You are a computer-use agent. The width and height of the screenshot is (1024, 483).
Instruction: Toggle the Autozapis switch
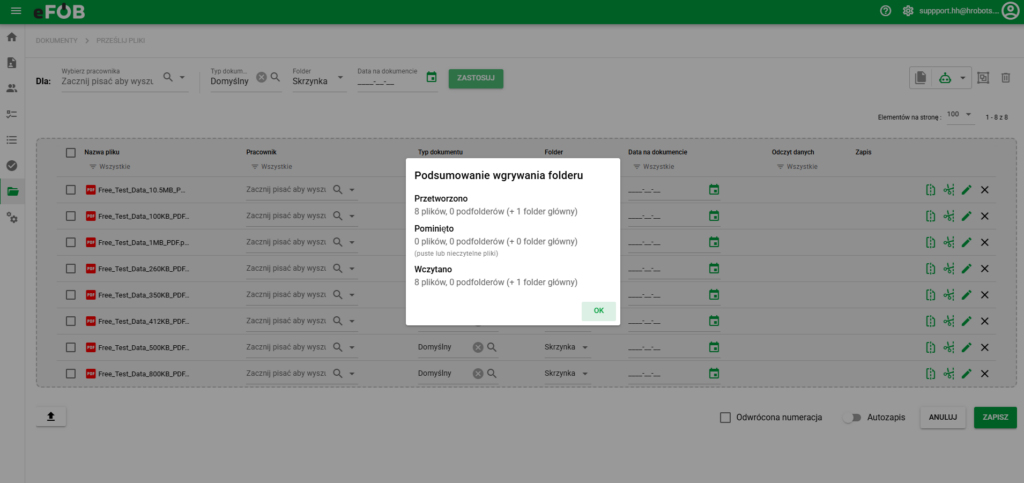click(x=852, y=418)
